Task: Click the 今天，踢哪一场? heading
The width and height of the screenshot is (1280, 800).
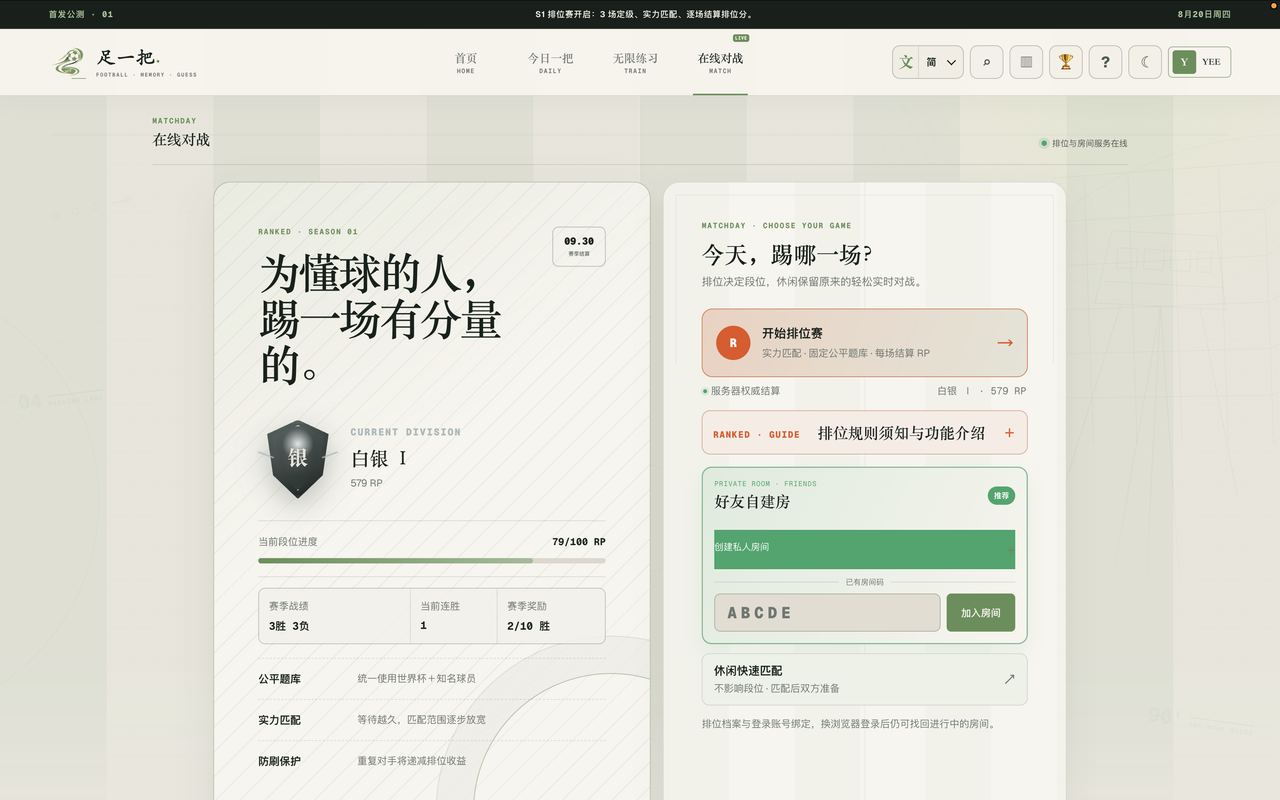Action: [x=787, y=255]
